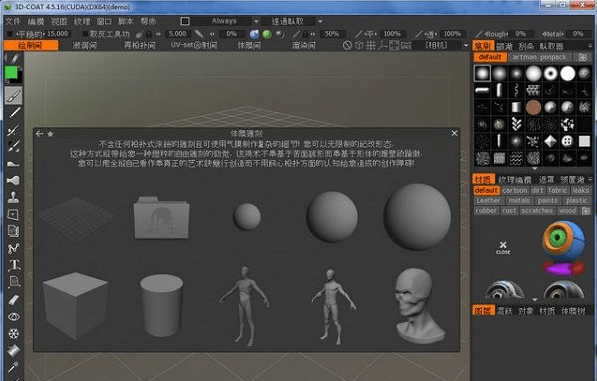Choose the cylinder primitive in dialog
The width and height of the screenshot is (597, 381).
[x=161, y=305]
